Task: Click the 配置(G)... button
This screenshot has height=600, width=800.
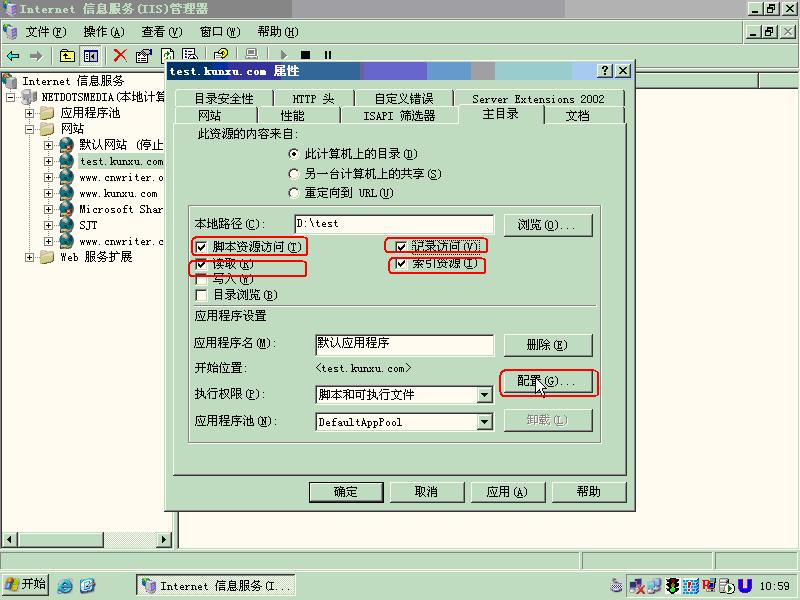Action: [547, 382]
